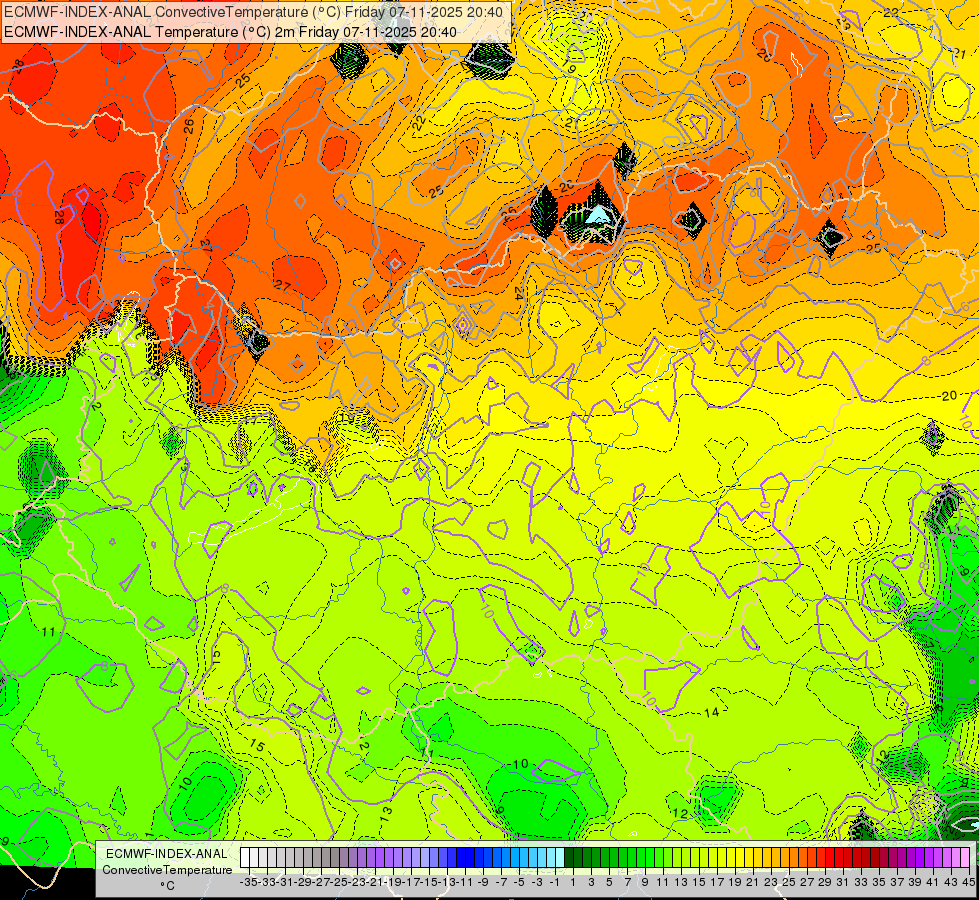Click the light blue cold spot on the map
This screenshot has height=900, width=979.
pos(598,216)
